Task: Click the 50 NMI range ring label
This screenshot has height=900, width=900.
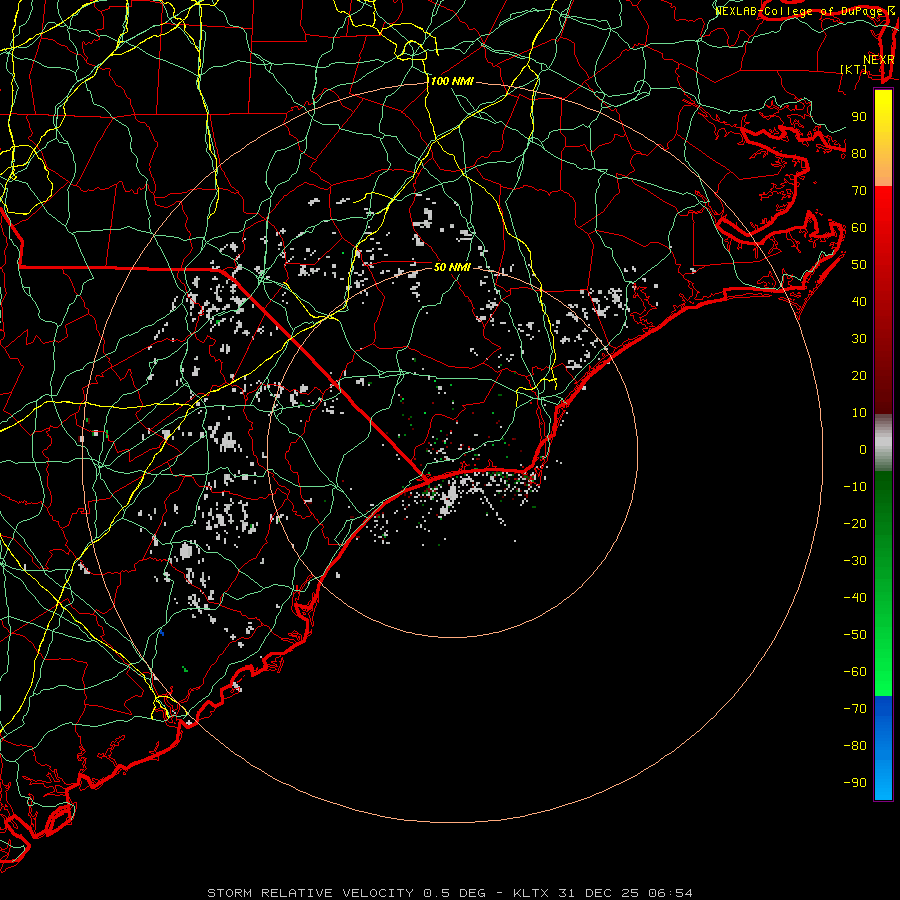Action: (x=451, y=267)
